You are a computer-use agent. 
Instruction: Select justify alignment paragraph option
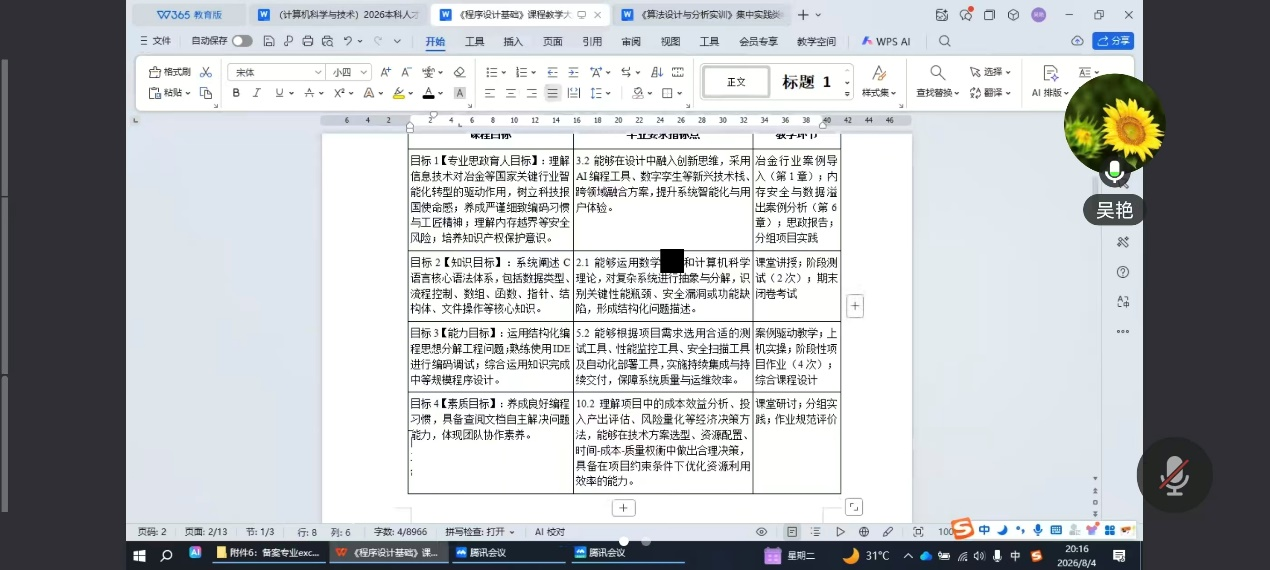click(553, 93)
